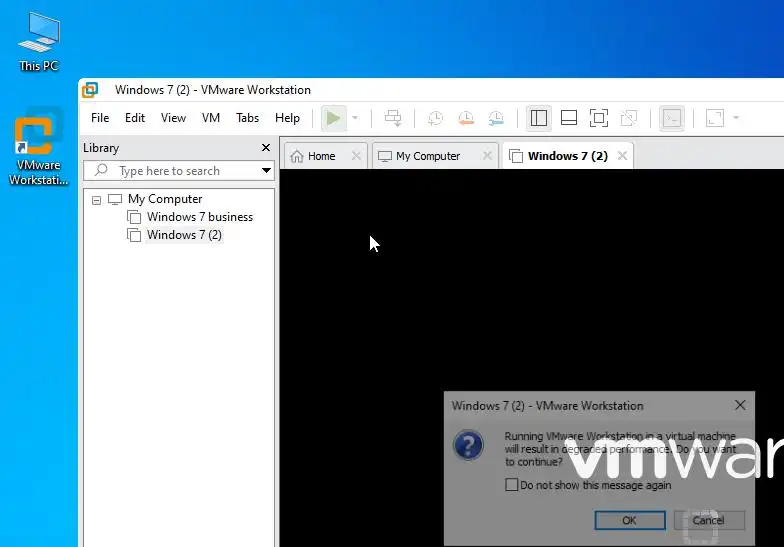Screen dimensions: 784x547
Task: Click the VMware logo in title bar
Action: pyautogui.click(x=90, y=90)
